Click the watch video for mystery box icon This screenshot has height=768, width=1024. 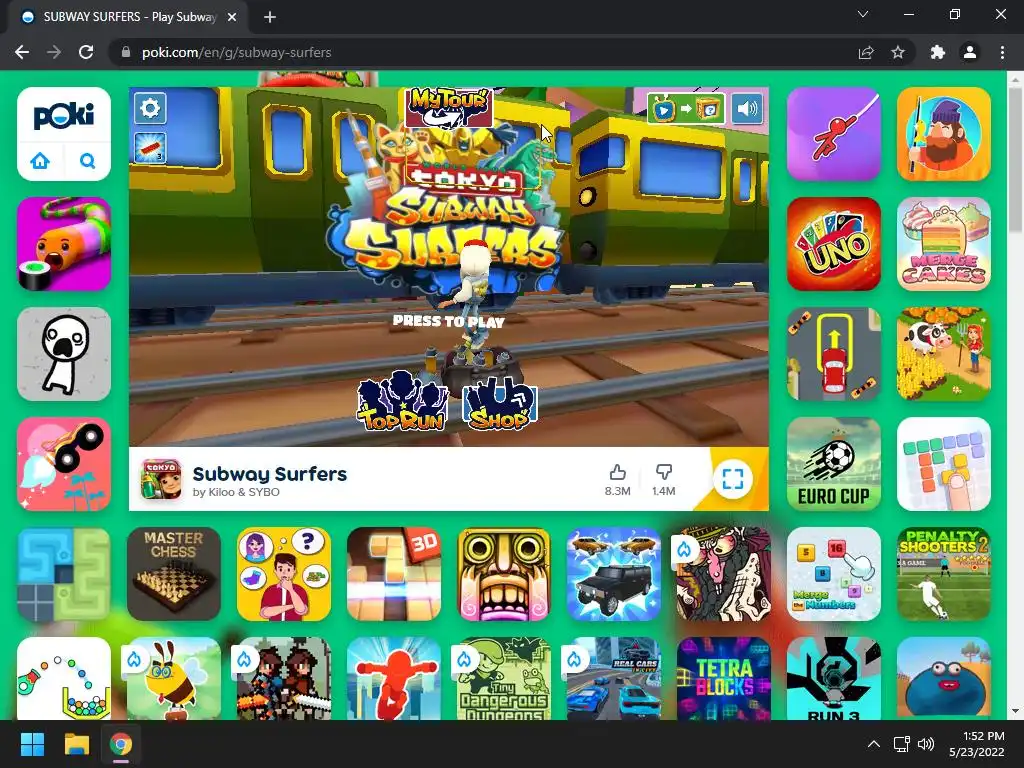click(x=686, y=109)
